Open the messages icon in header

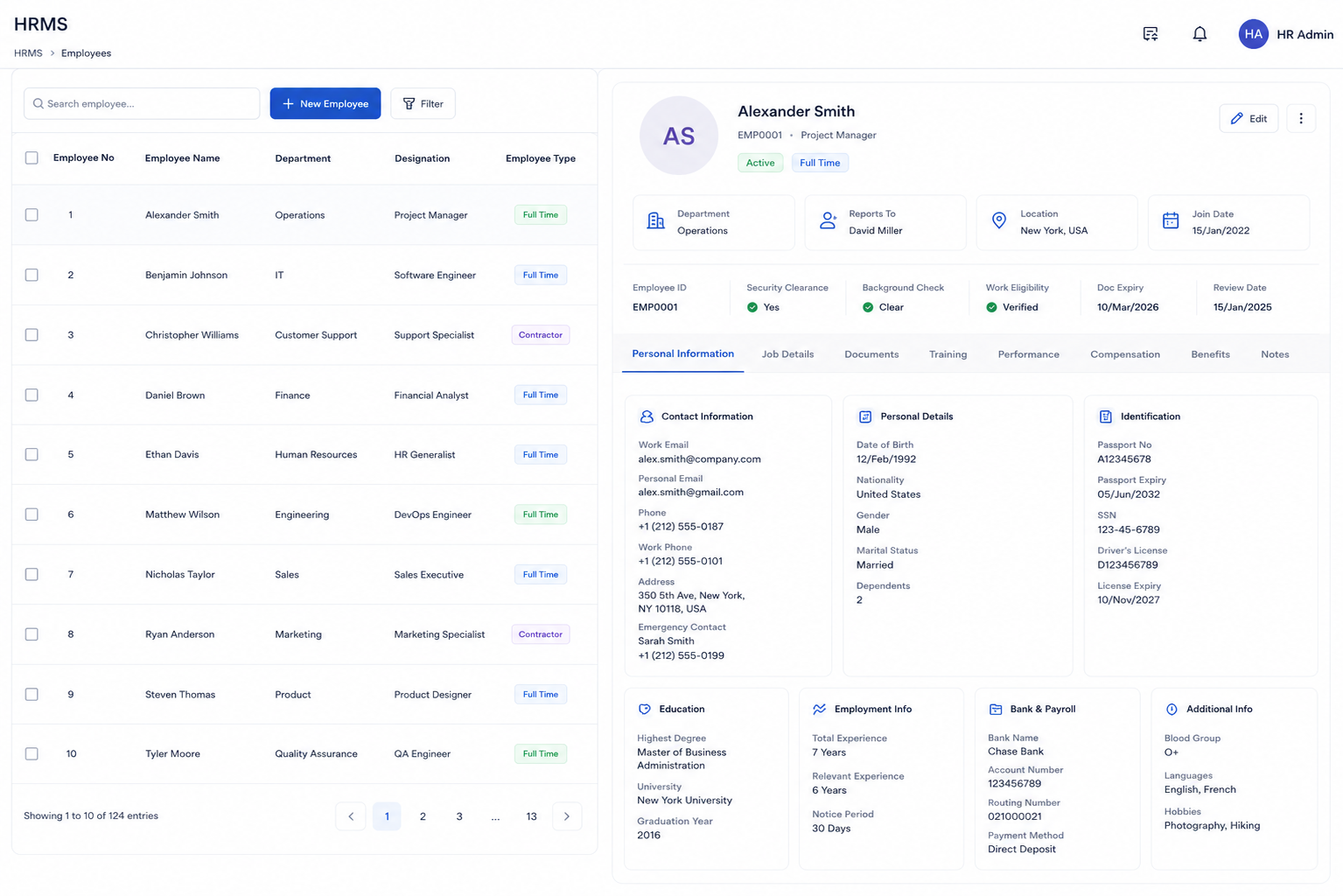click(x=1151, y=34)
